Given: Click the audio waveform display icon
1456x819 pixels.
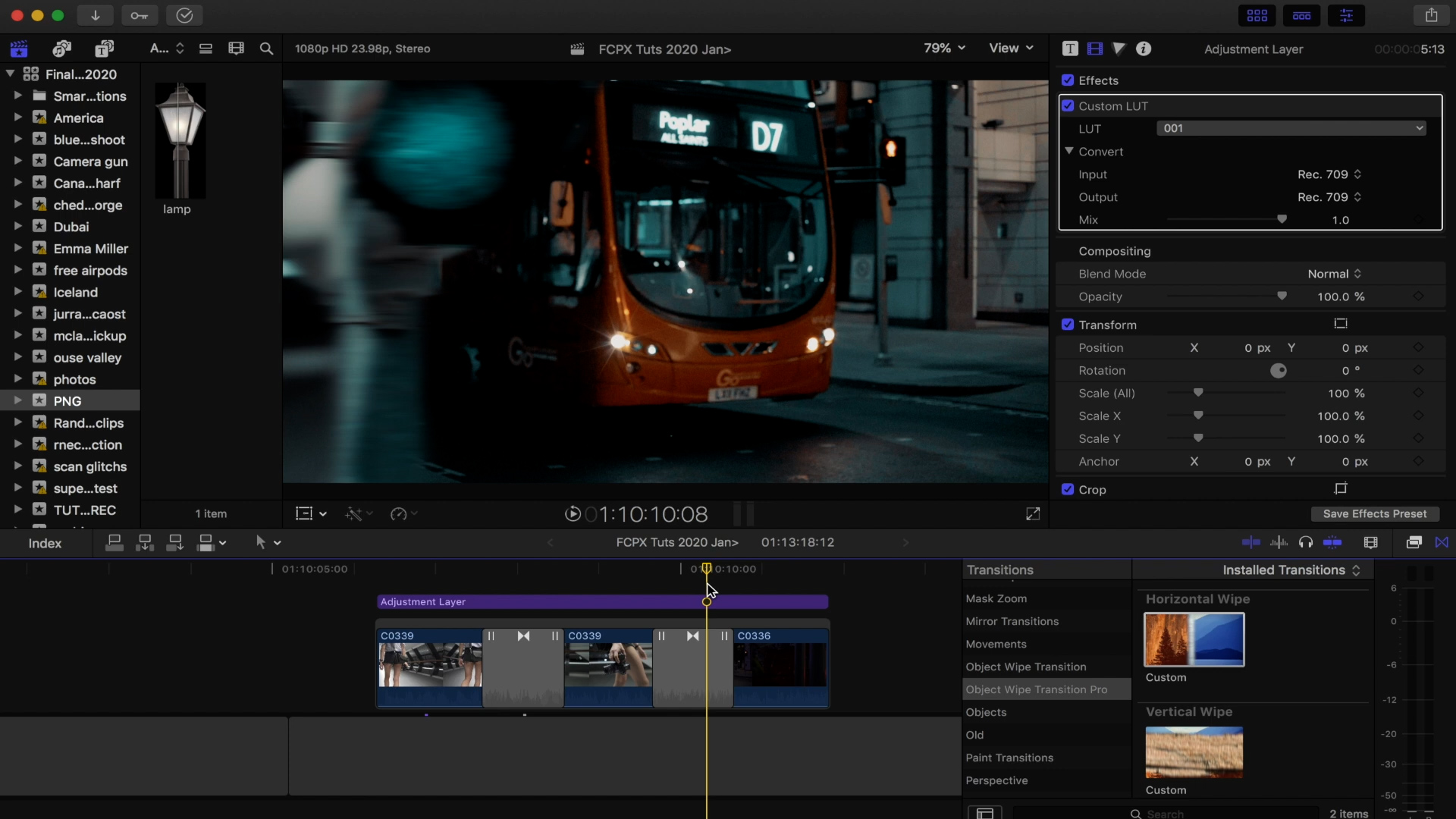Looking at the screenshot, I should click(1278, 541).
